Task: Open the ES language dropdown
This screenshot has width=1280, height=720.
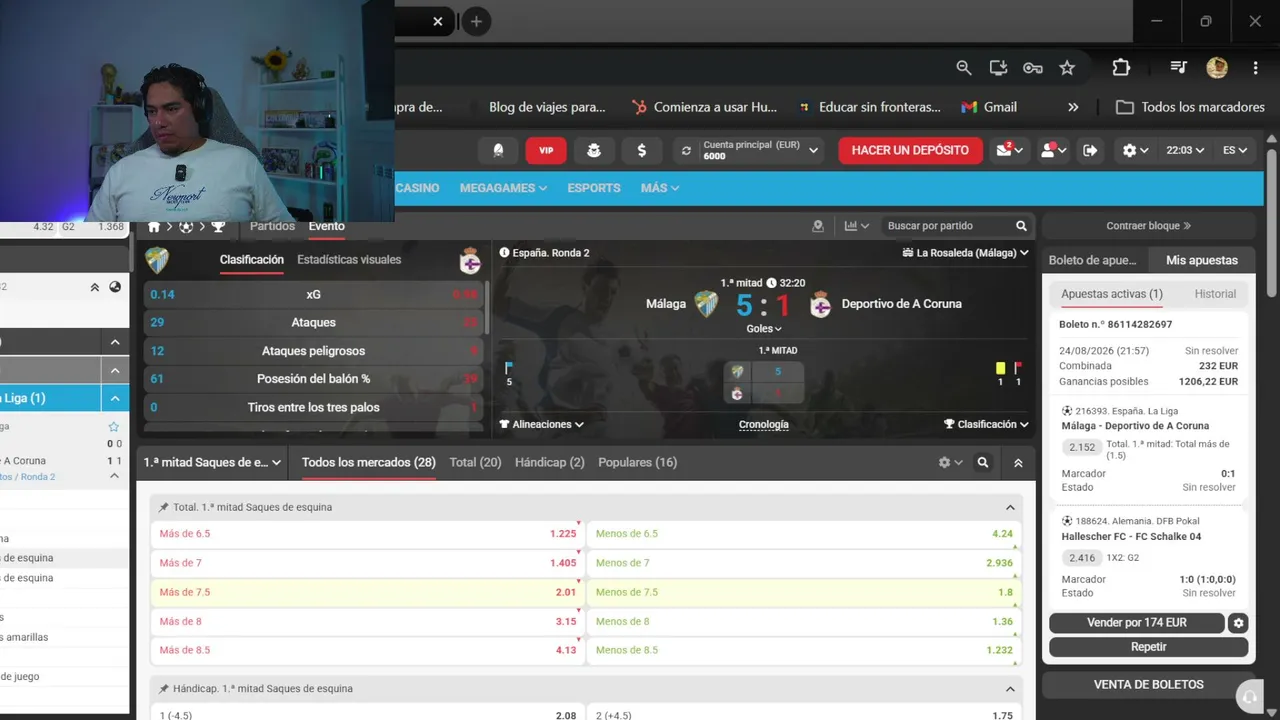Action: coord(1235,150)
